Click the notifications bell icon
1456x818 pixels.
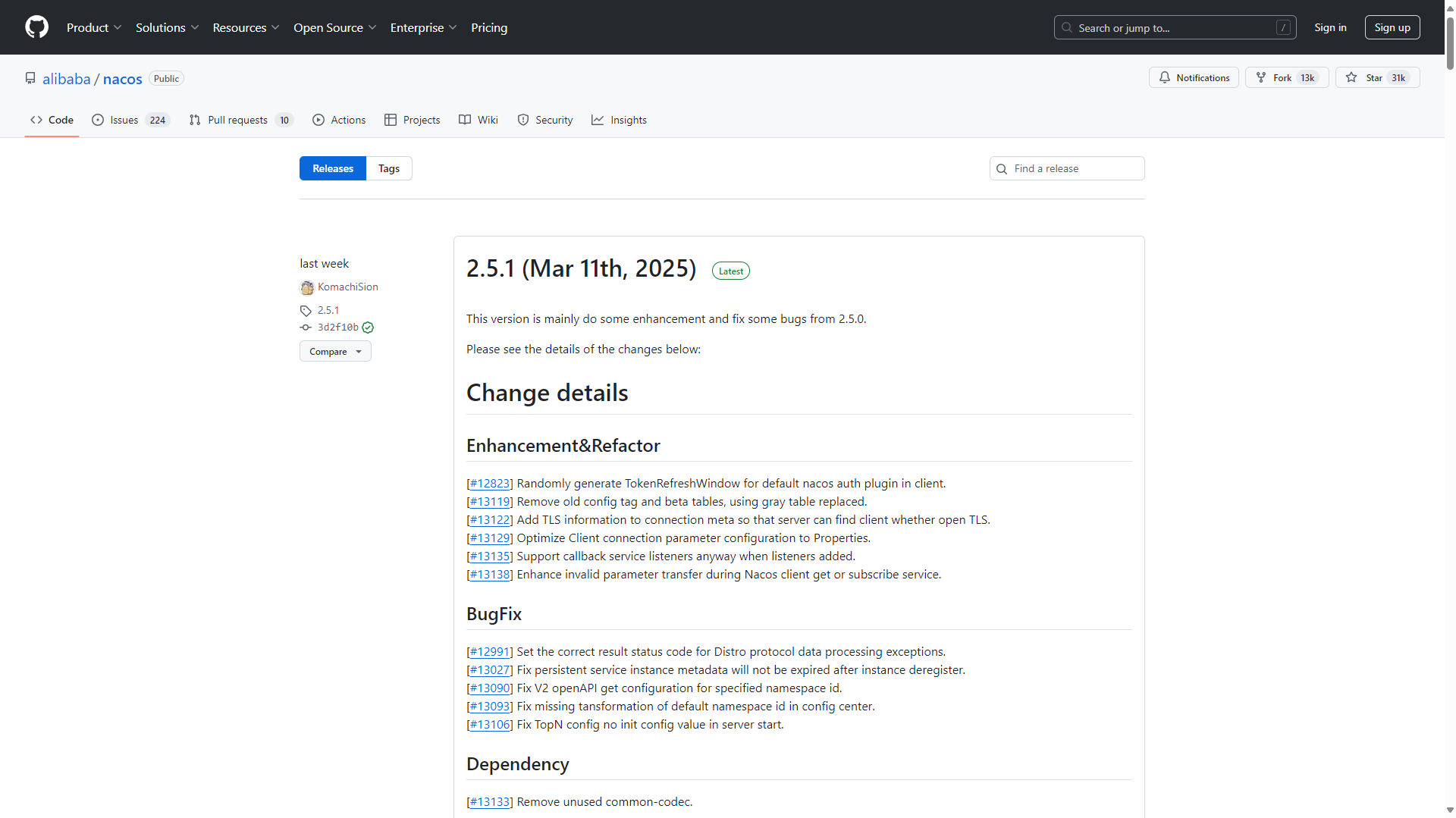(x=1165, y=77)
